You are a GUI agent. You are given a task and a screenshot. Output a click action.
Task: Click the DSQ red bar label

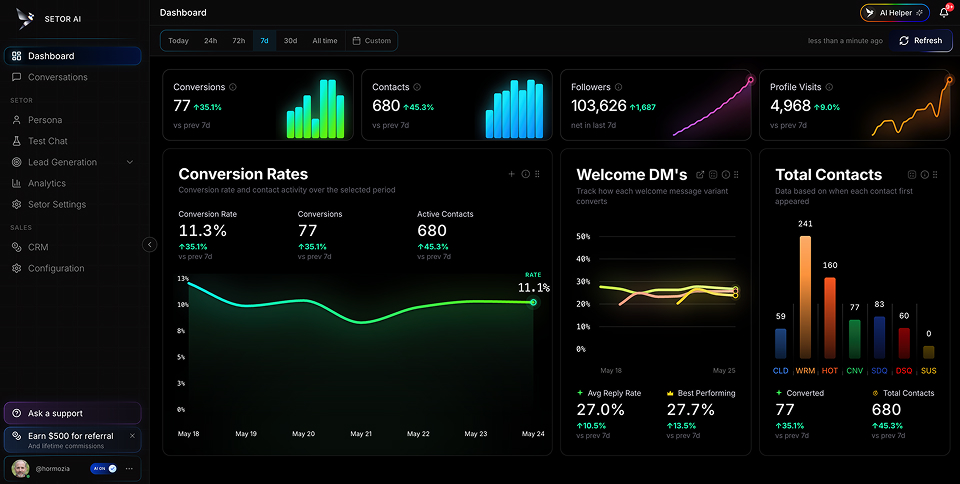pyautogui.click(x=904, y=371)
